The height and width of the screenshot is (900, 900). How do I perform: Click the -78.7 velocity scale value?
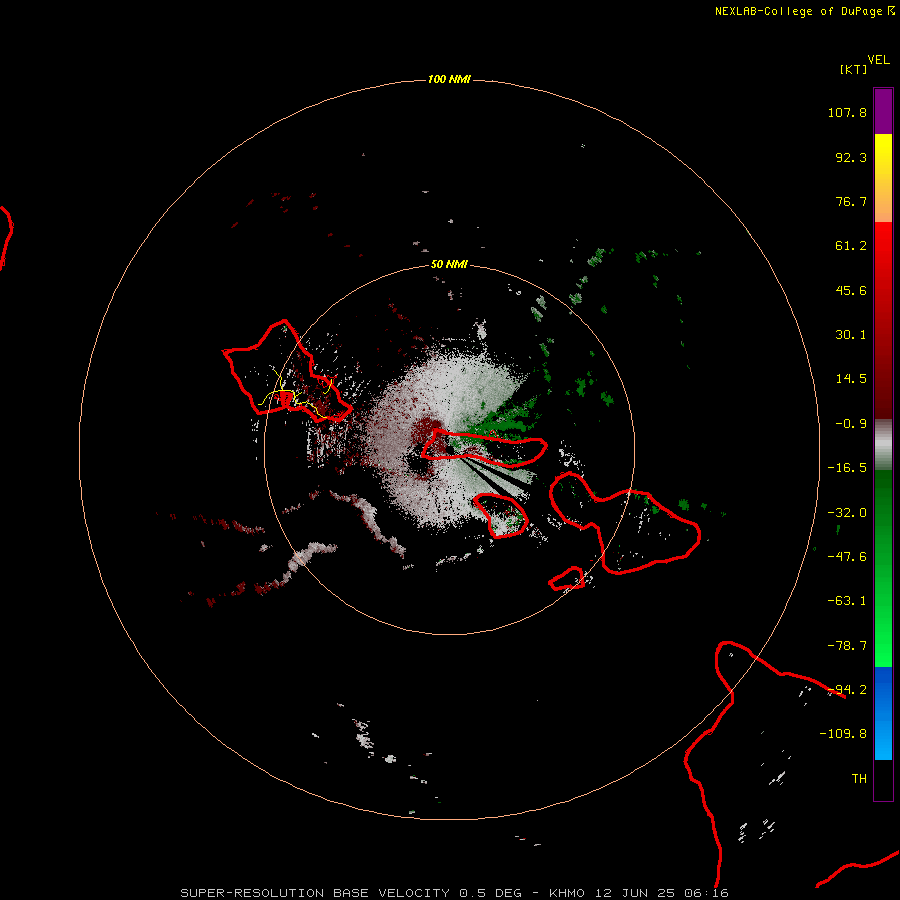847,646
